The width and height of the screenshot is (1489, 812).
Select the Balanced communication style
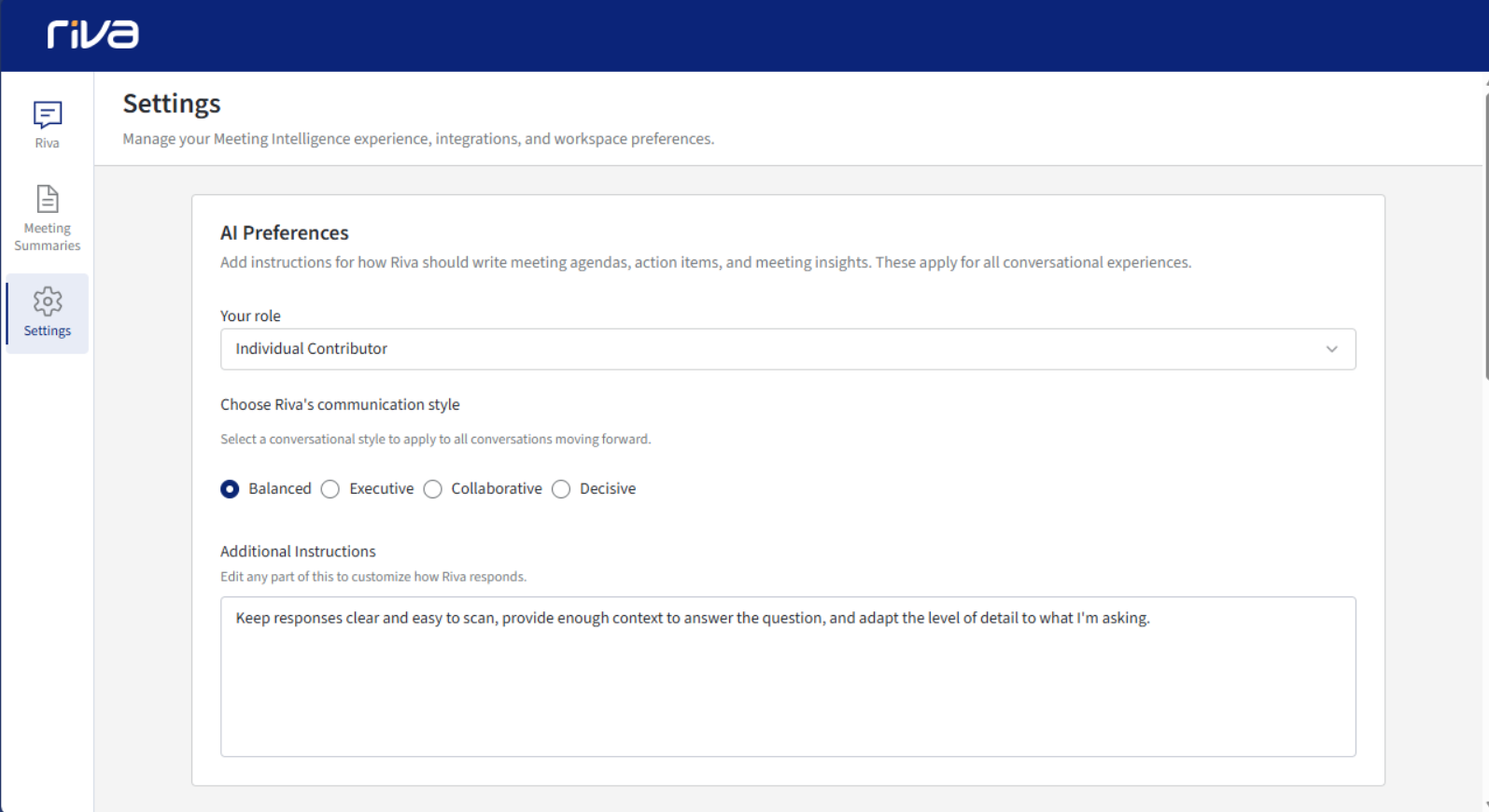pos(230,489)
